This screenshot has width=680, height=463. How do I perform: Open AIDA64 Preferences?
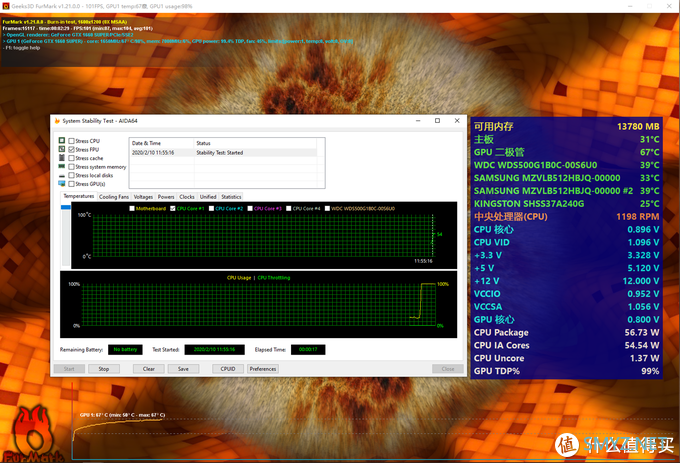[263, 369]
